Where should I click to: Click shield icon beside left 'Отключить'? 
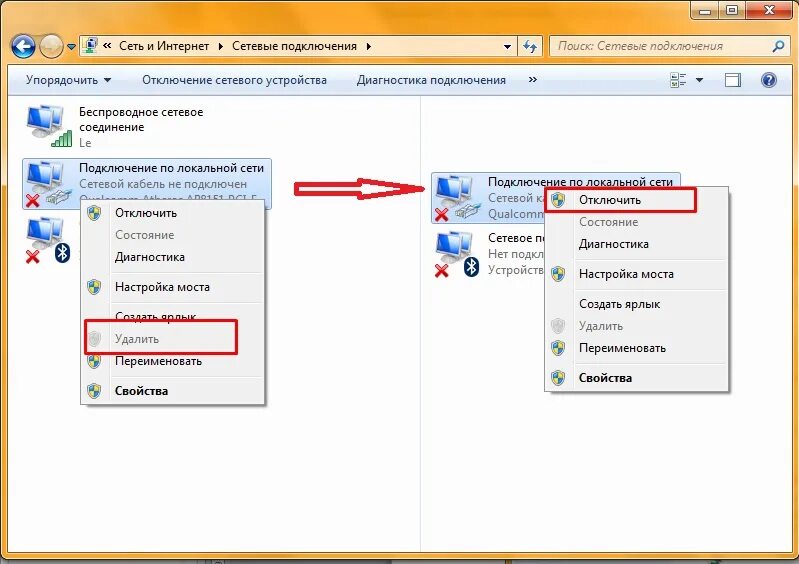click(x=94, y=213)
